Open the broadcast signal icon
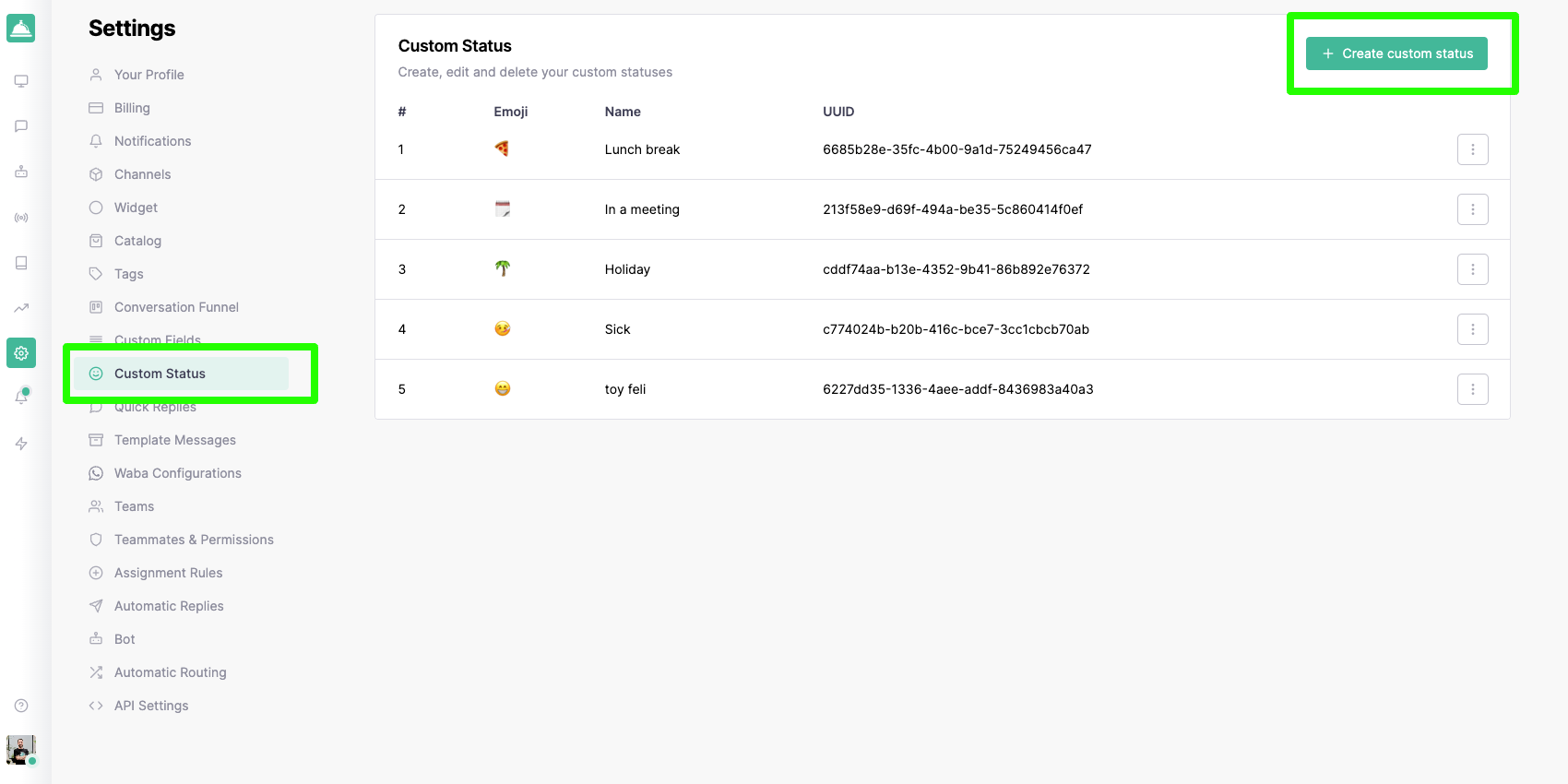This screenshot has width=1568, height=784. click(21, 218)
